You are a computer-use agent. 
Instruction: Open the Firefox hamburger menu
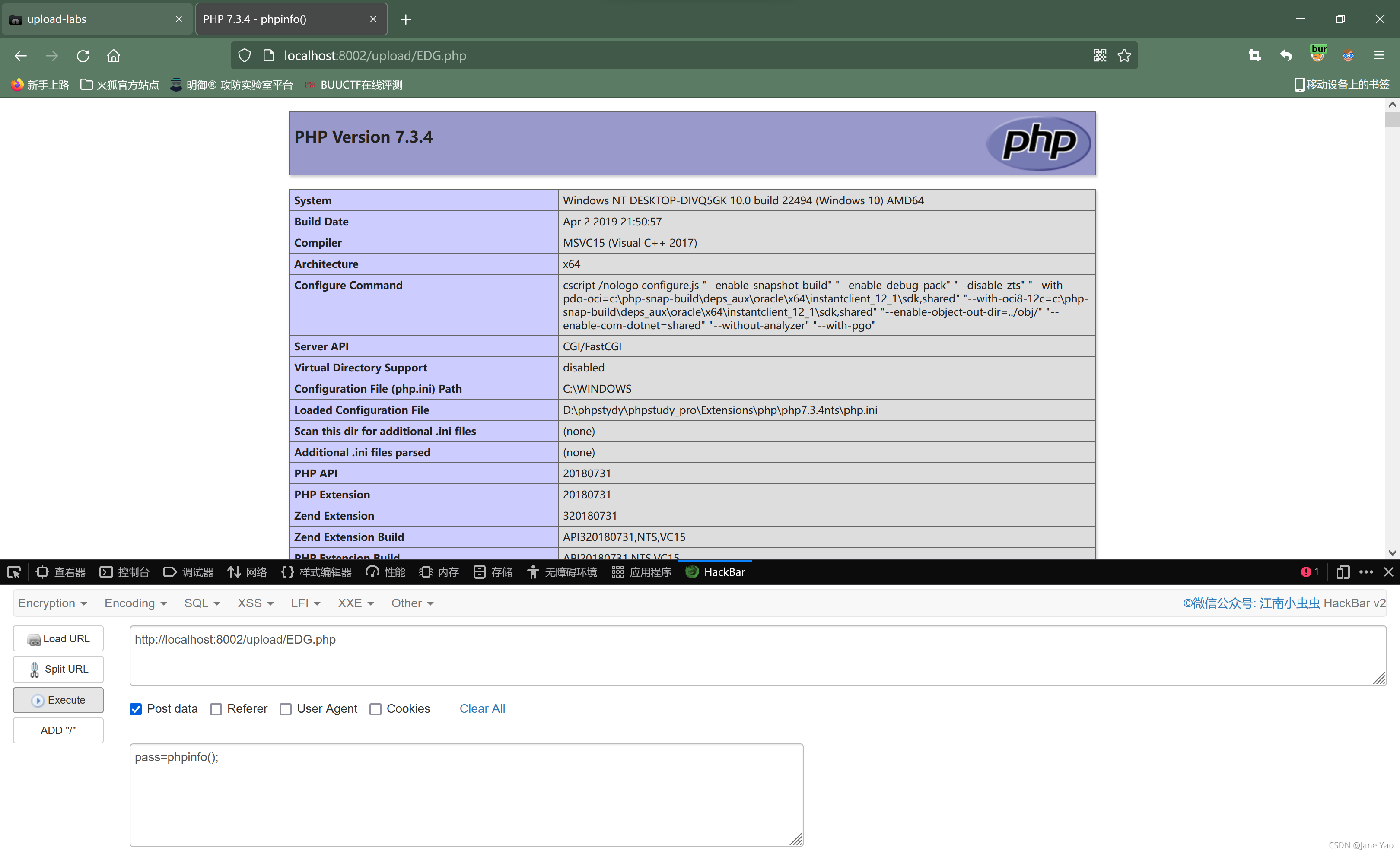point(1379,56)
